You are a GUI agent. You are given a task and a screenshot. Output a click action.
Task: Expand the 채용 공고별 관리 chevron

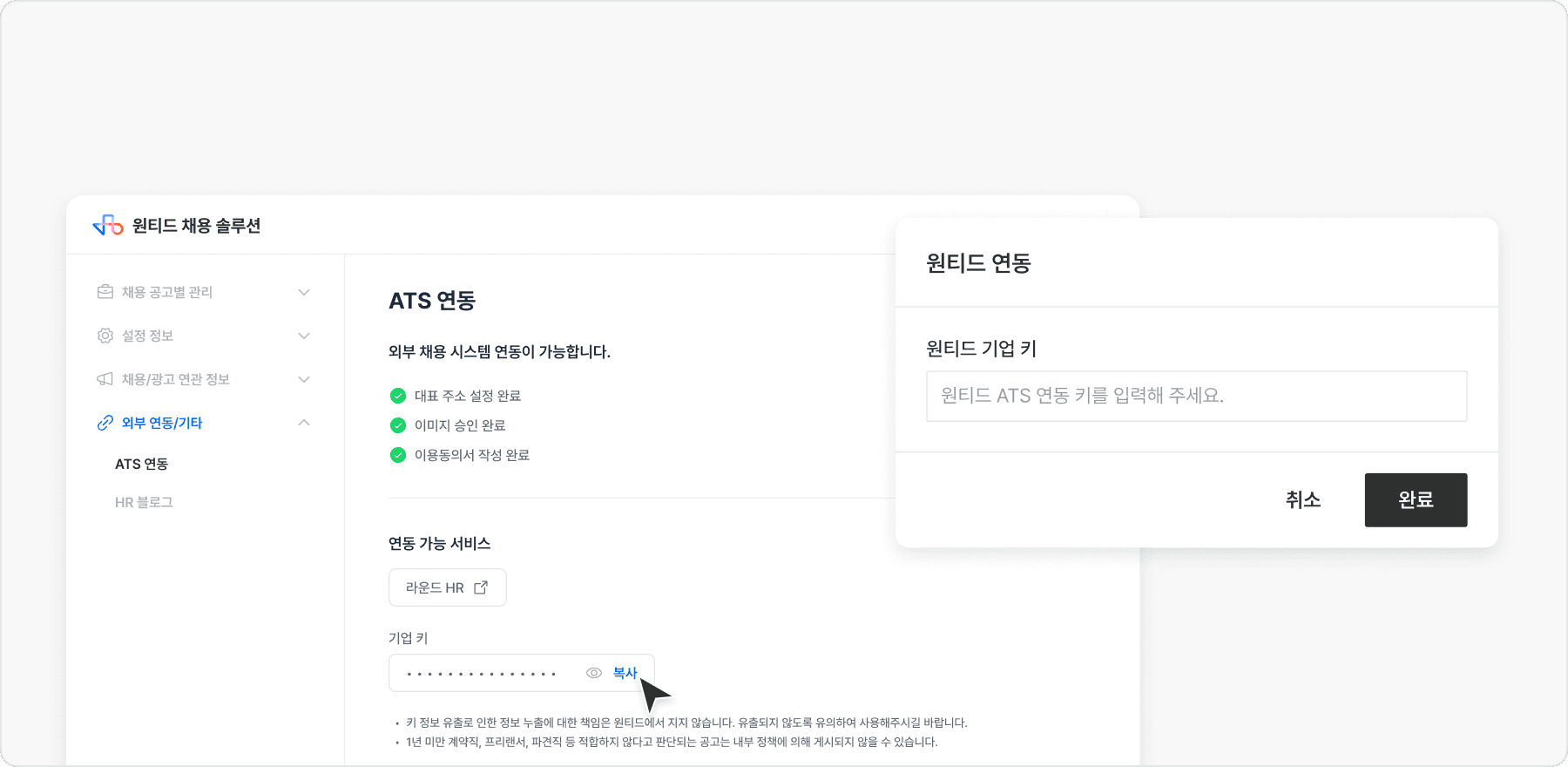click(x=304, y=292)
